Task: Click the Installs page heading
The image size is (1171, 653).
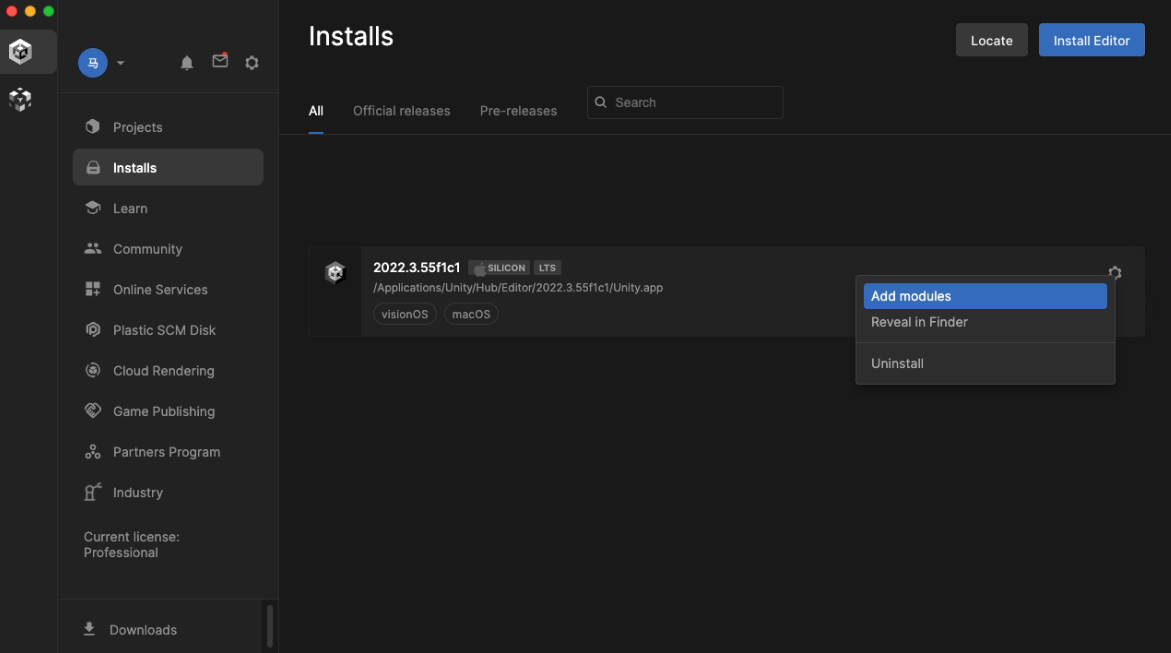Action: [350, 37]
